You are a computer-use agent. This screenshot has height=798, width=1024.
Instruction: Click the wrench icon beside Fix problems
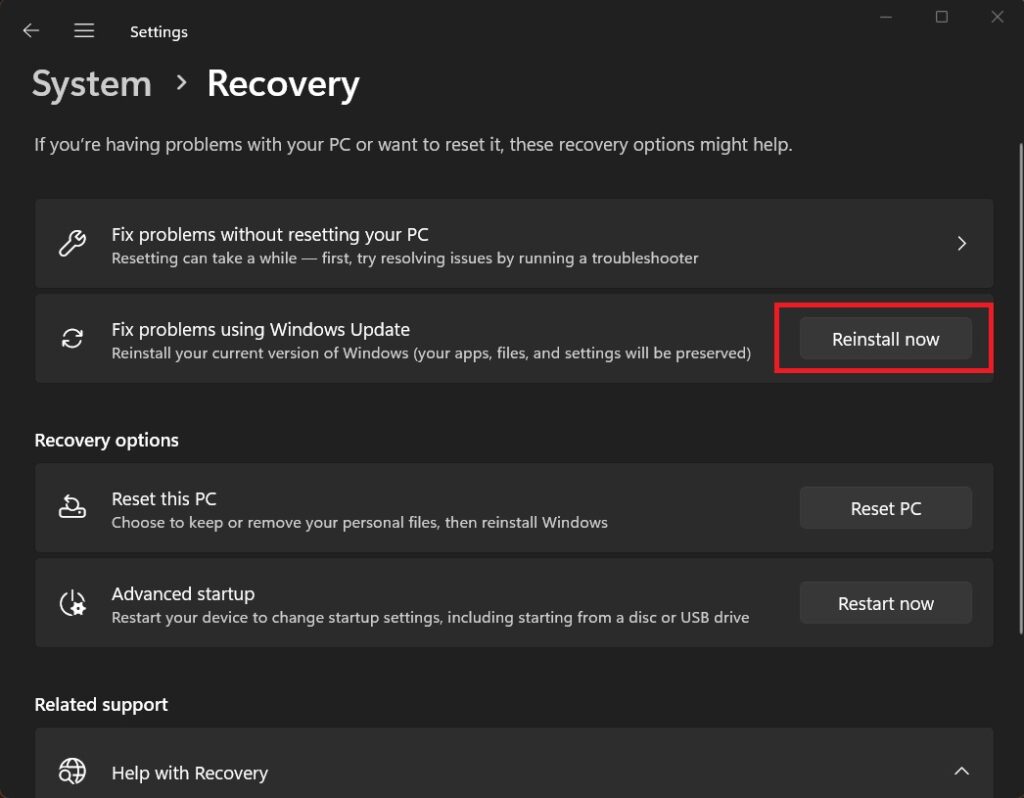(x=72, y=243)
